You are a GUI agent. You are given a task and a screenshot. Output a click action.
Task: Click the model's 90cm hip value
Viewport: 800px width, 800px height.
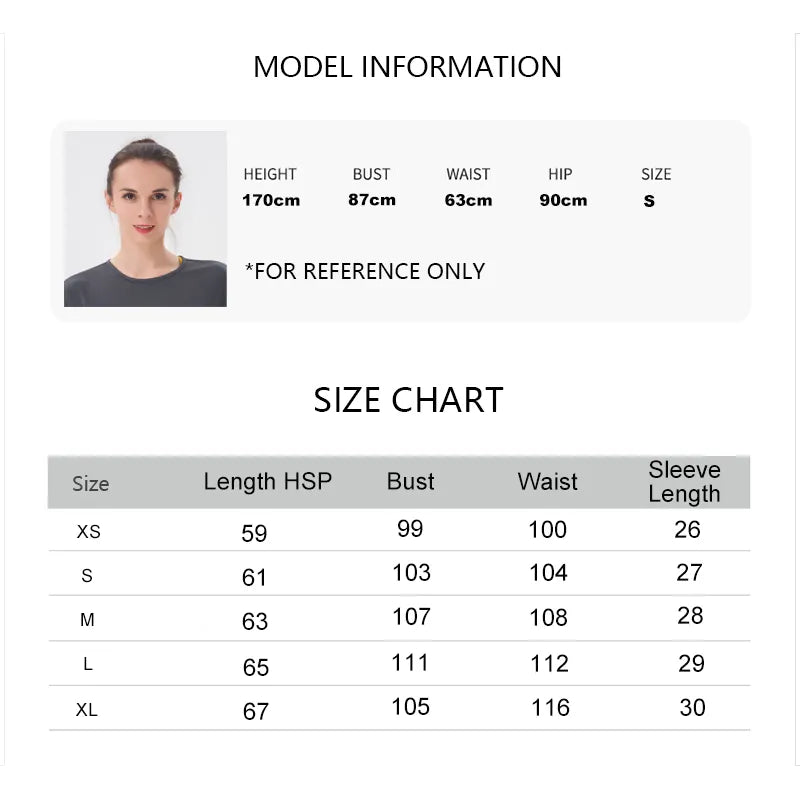[x=563, y=200]
